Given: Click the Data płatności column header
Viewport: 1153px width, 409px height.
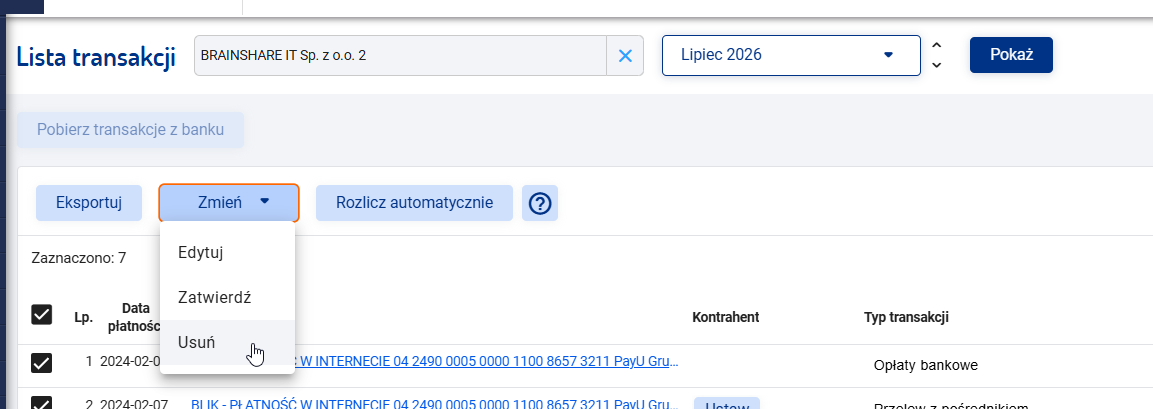Looking at the screenshot, I should [134, 316].
